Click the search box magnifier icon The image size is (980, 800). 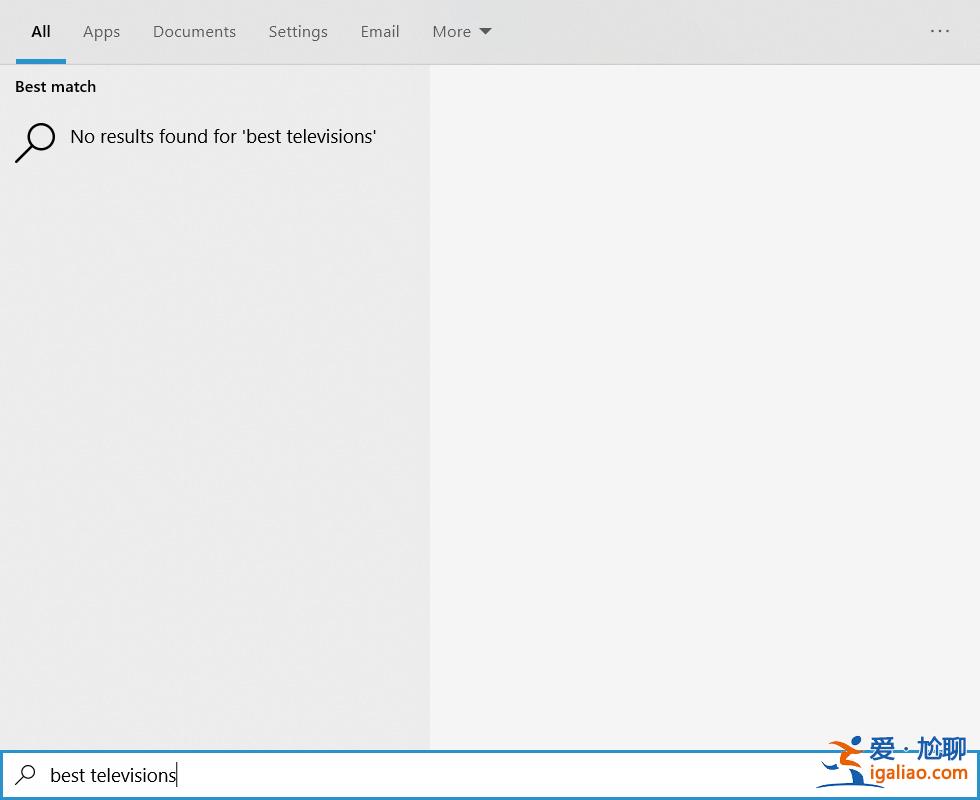(x=26, y=774)
